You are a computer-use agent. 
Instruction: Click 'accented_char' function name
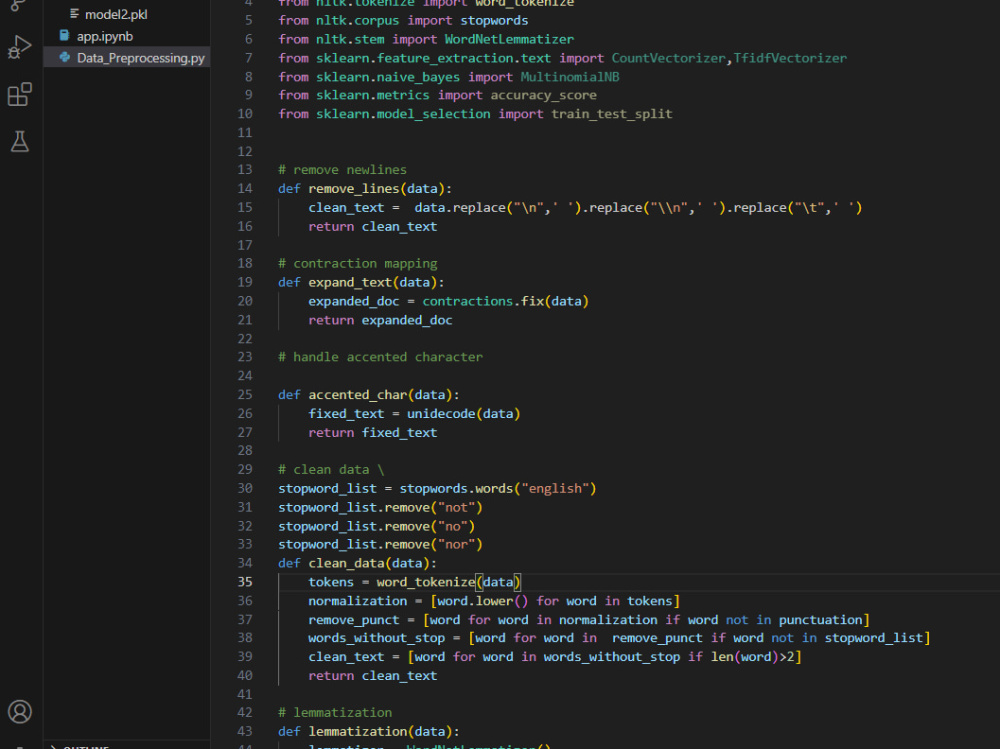[x=358, y=394]
